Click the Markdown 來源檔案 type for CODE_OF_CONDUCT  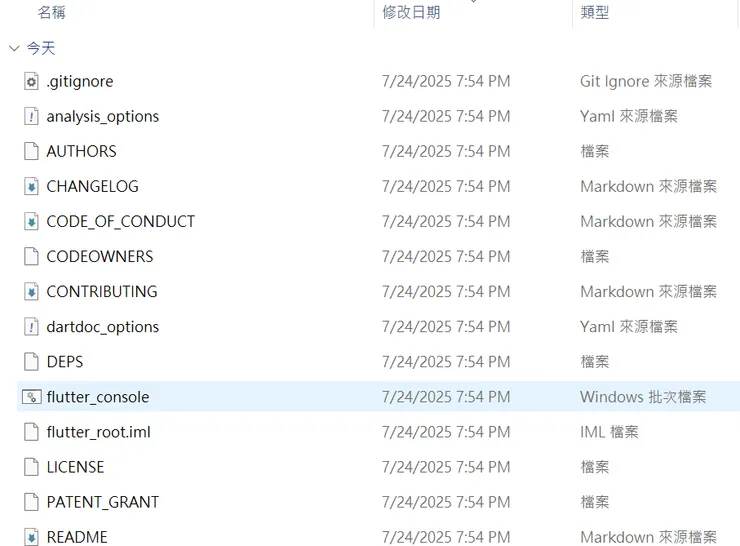pyautogui.click(x=648, y=221)
